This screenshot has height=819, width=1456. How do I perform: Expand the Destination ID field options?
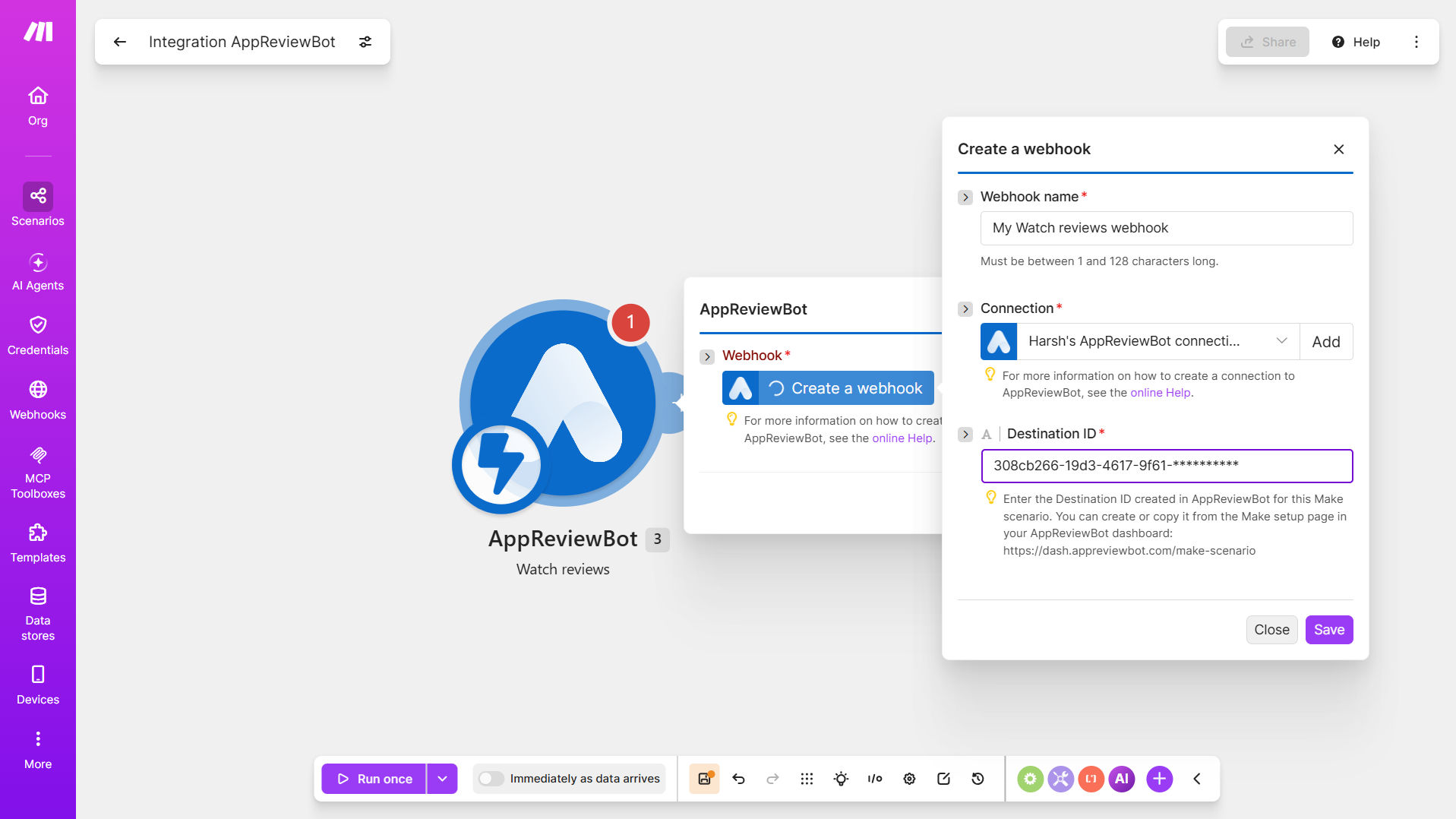[x=965, y=435]
